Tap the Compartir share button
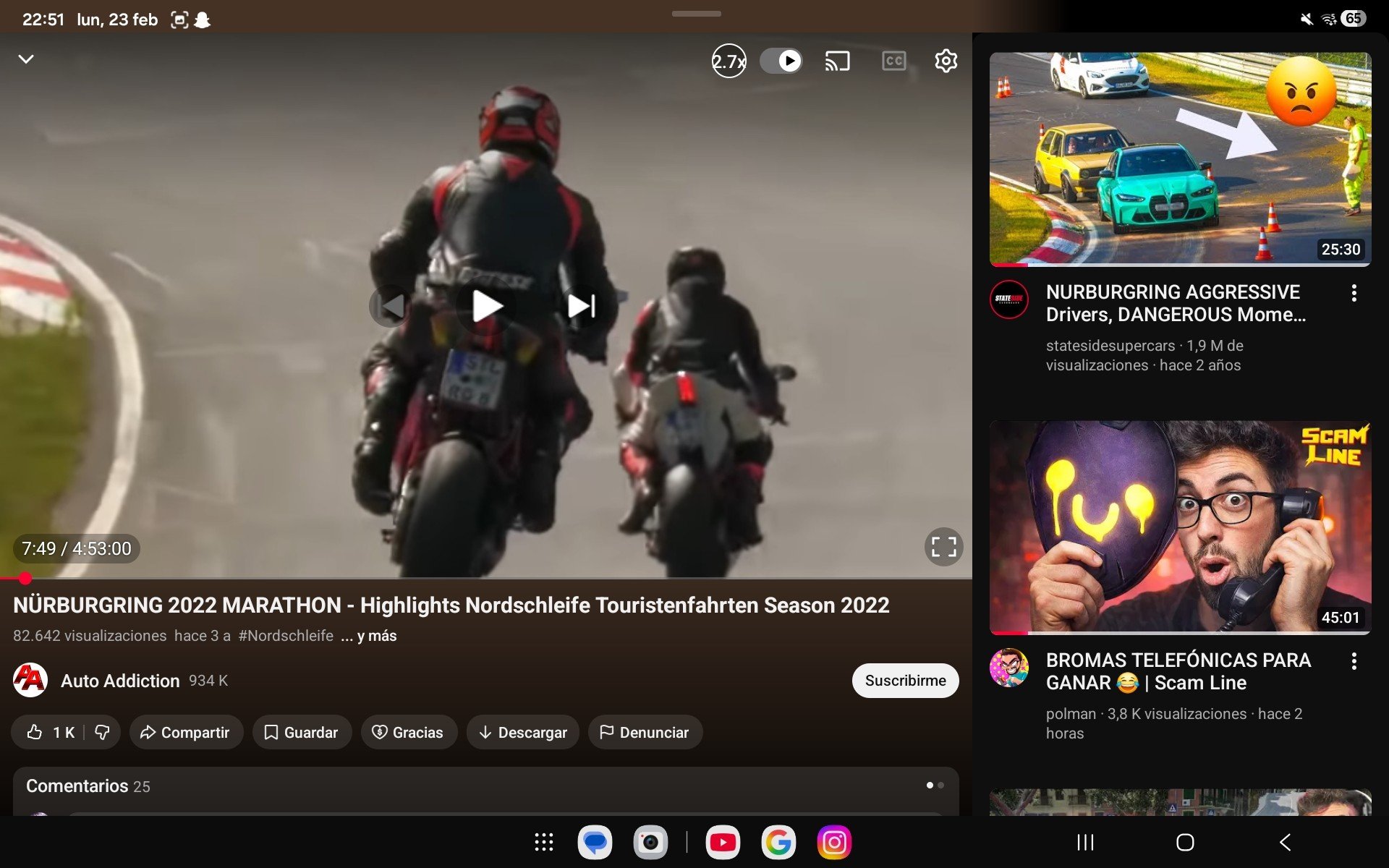1389x868 pixels. pos(185,732)
